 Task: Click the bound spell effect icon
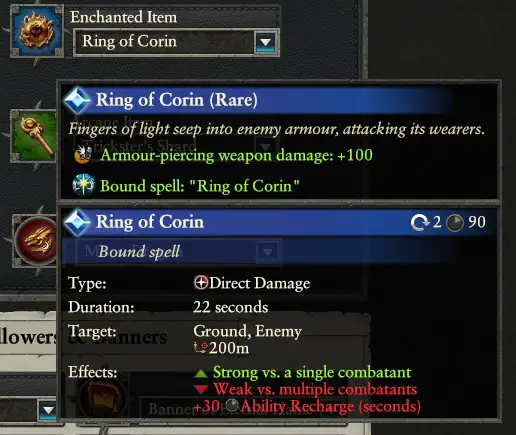(83, 185)
